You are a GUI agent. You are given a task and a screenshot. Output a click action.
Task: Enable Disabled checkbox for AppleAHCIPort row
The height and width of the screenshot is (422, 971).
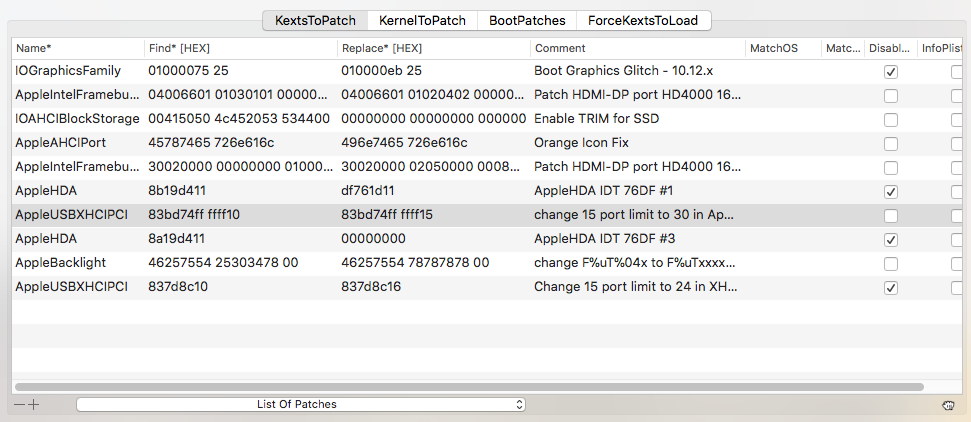pos(890,144)
